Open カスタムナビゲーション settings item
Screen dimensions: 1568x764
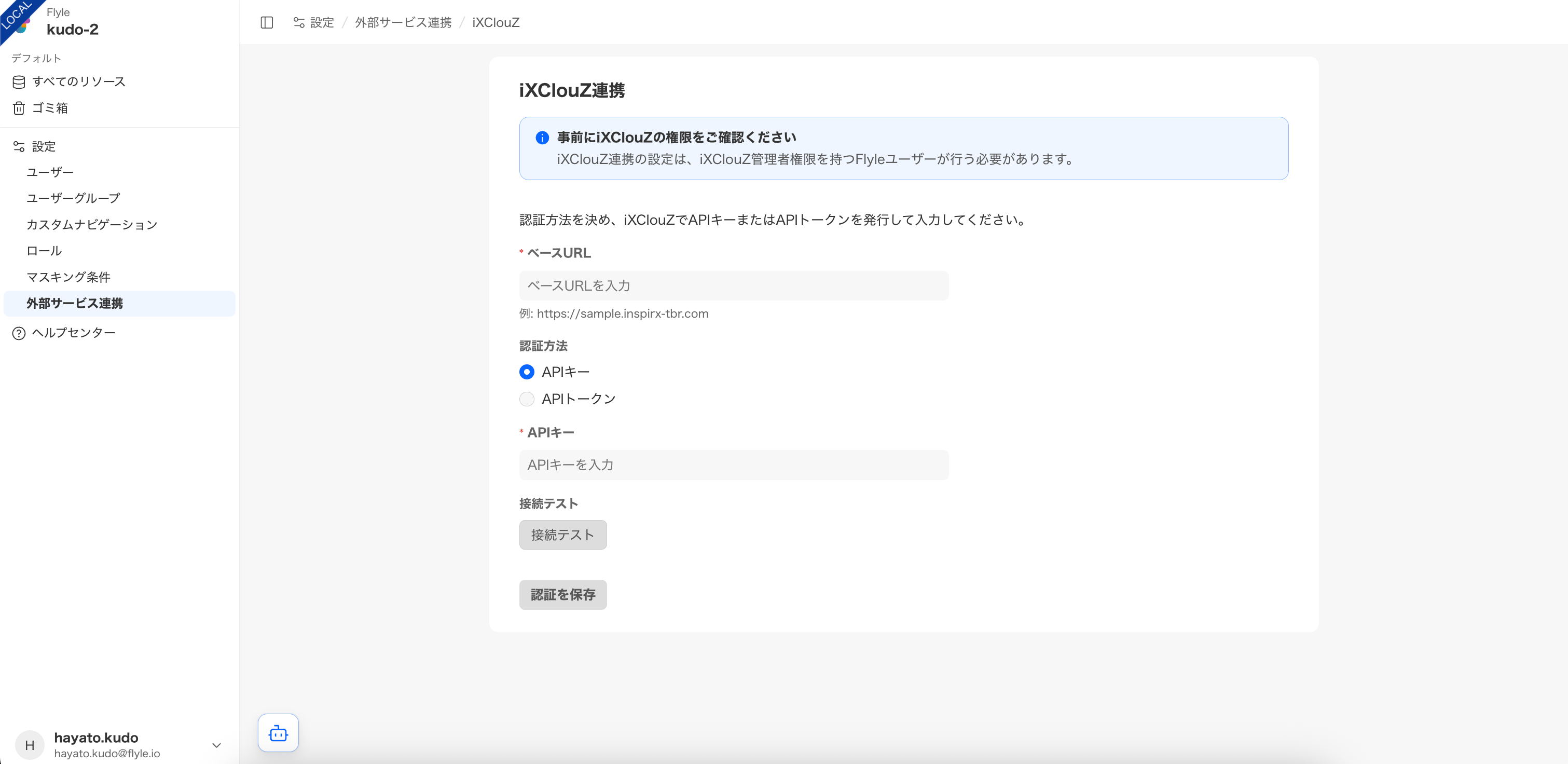[x=92, y=225]
